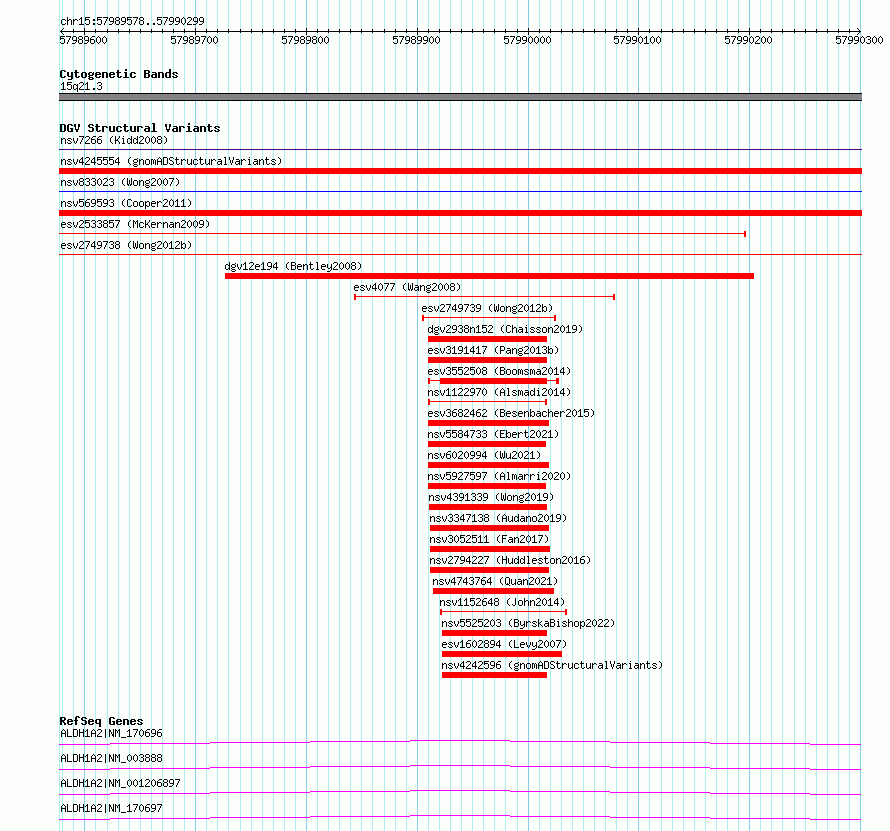Viewport: 890px width, 831px height.
Task: Select the 57989800 ruler coordinate
Action: tap(305, 40)
